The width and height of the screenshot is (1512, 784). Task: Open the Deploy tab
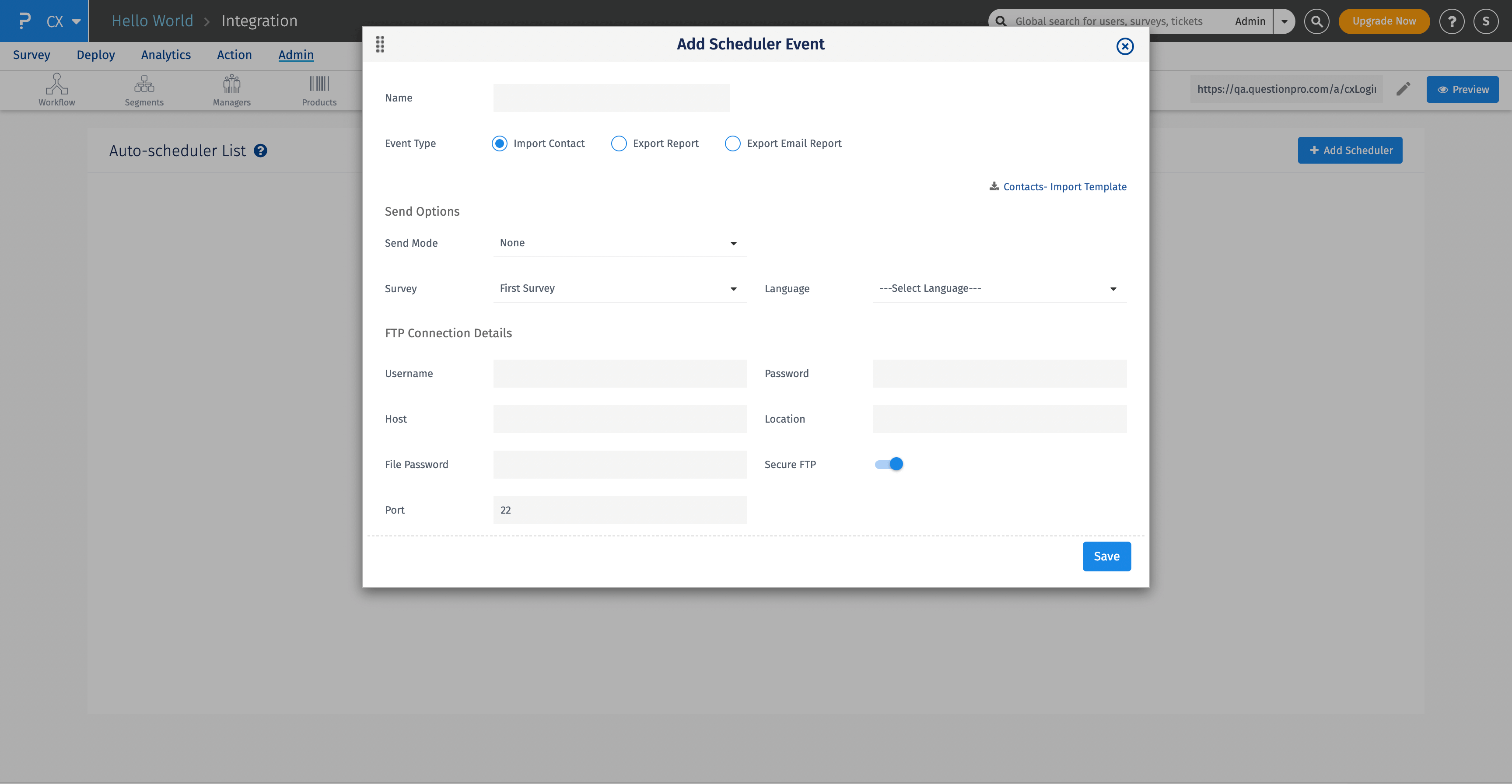pyautogui.click(x=96, y=55)
